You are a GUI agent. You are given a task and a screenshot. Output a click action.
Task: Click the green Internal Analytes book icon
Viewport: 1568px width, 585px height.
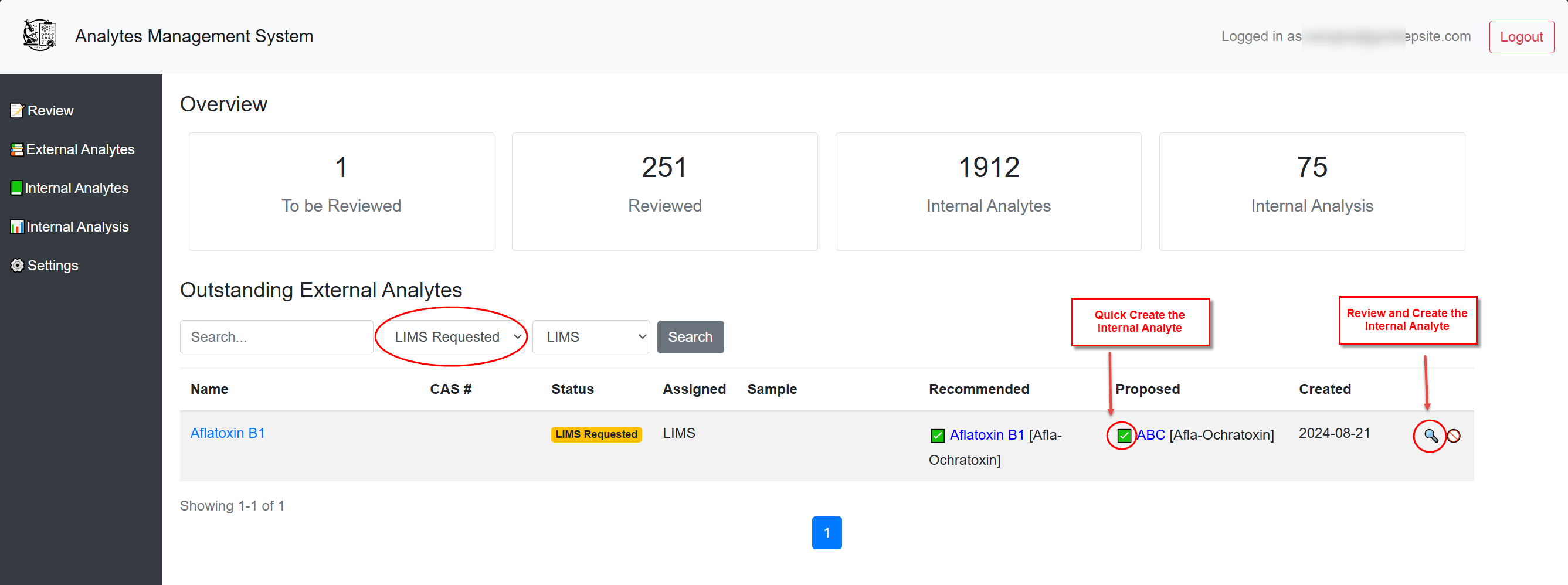16,188
